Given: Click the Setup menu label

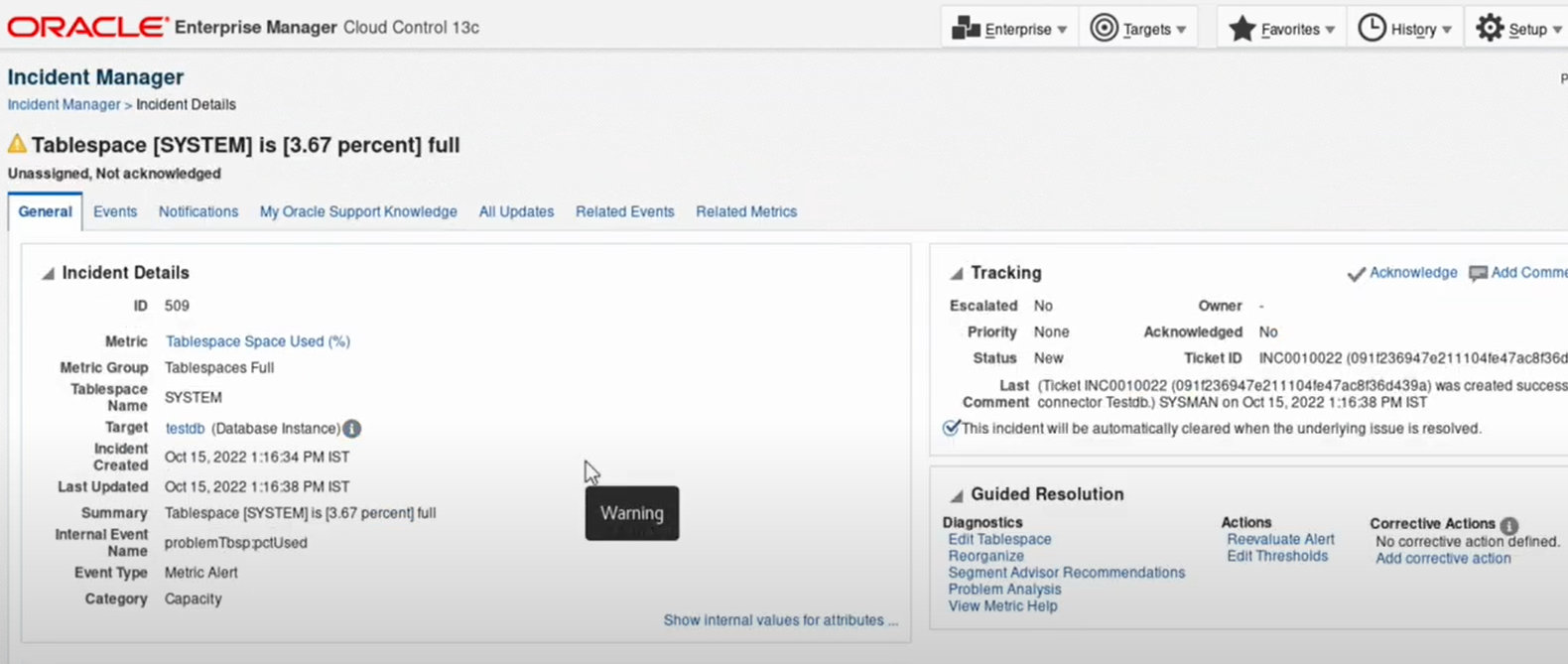Looking at the screenshot, I should coord(1527,30).
